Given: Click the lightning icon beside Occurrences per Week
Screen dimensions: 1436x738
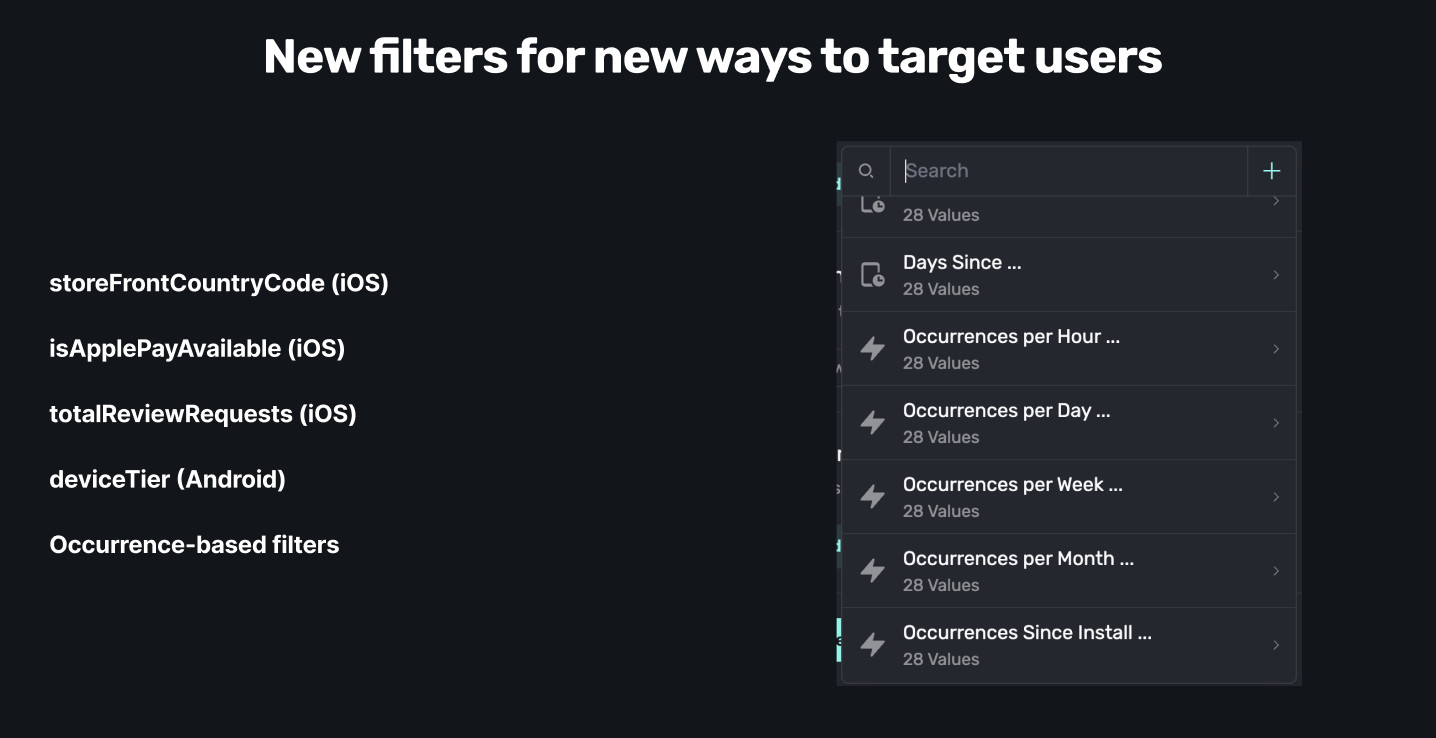Looking at the screenshot, I should 872,496.
